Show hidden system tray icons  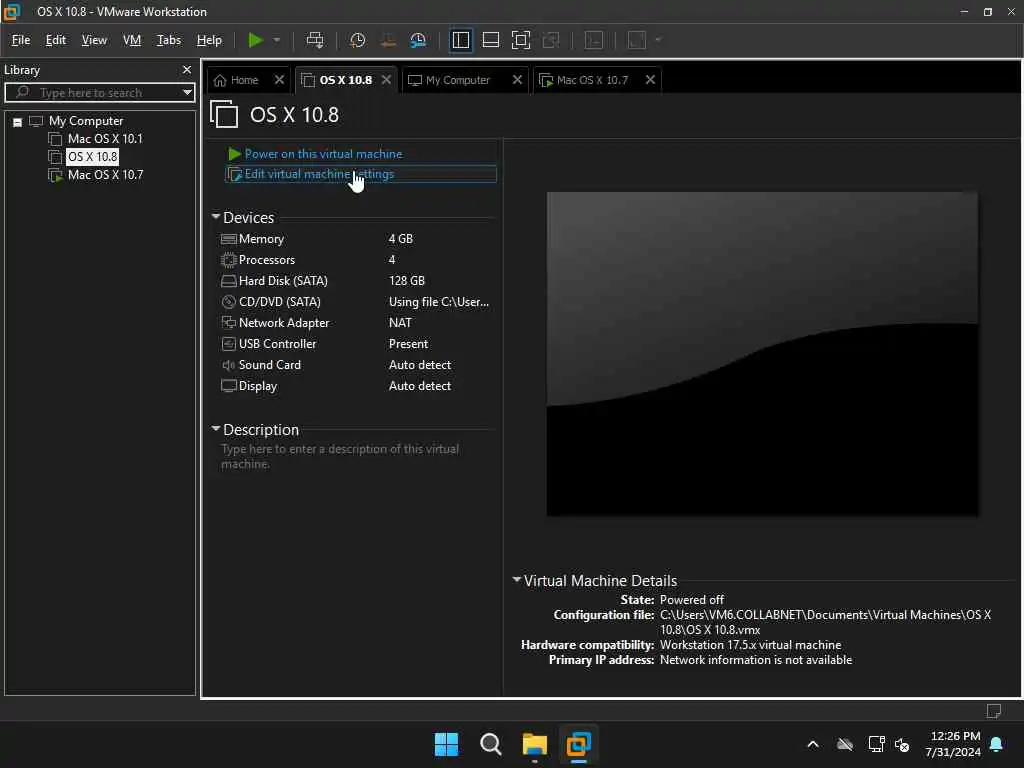tap(813, 744)
